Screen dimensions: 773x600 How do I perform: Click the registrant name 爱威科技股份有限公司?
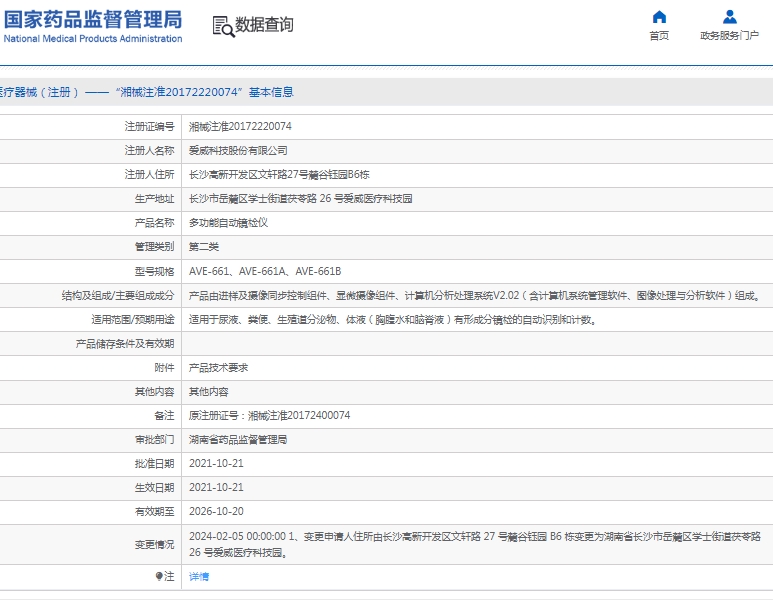[238, 151]
